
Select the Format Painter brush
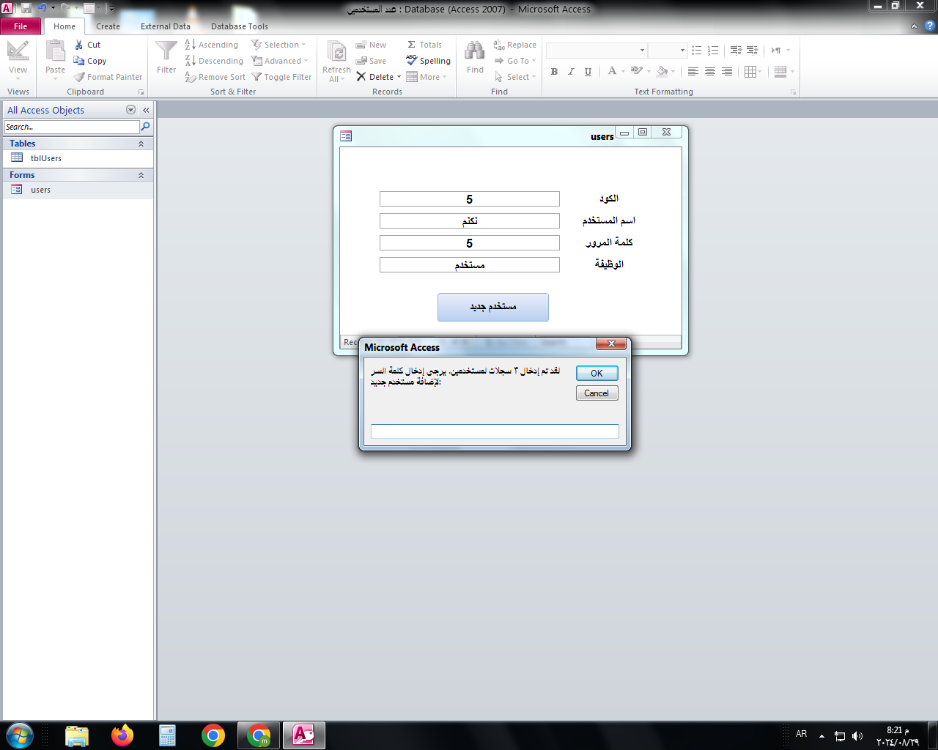pyautogui.click(x=108, y=77)
